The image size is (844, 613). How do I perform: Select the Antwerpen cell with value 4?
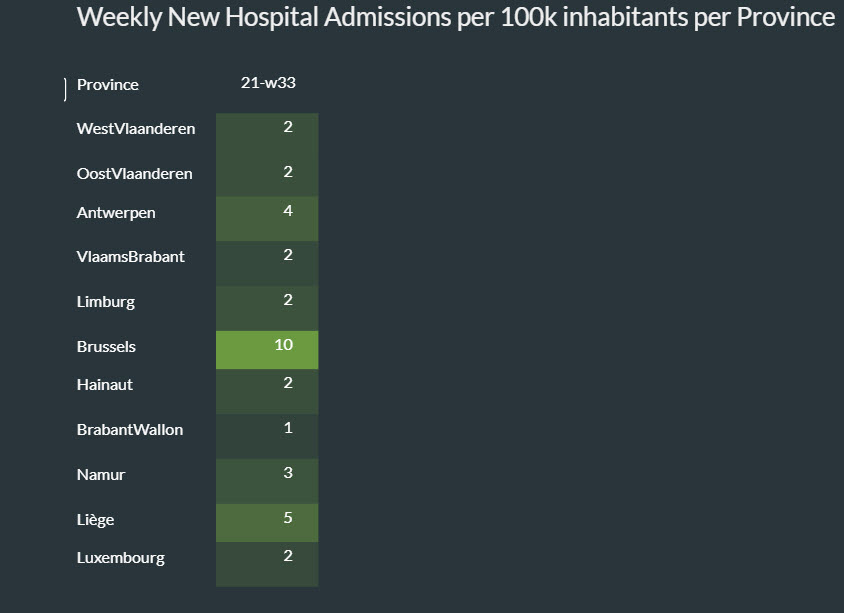click(267, 218)
